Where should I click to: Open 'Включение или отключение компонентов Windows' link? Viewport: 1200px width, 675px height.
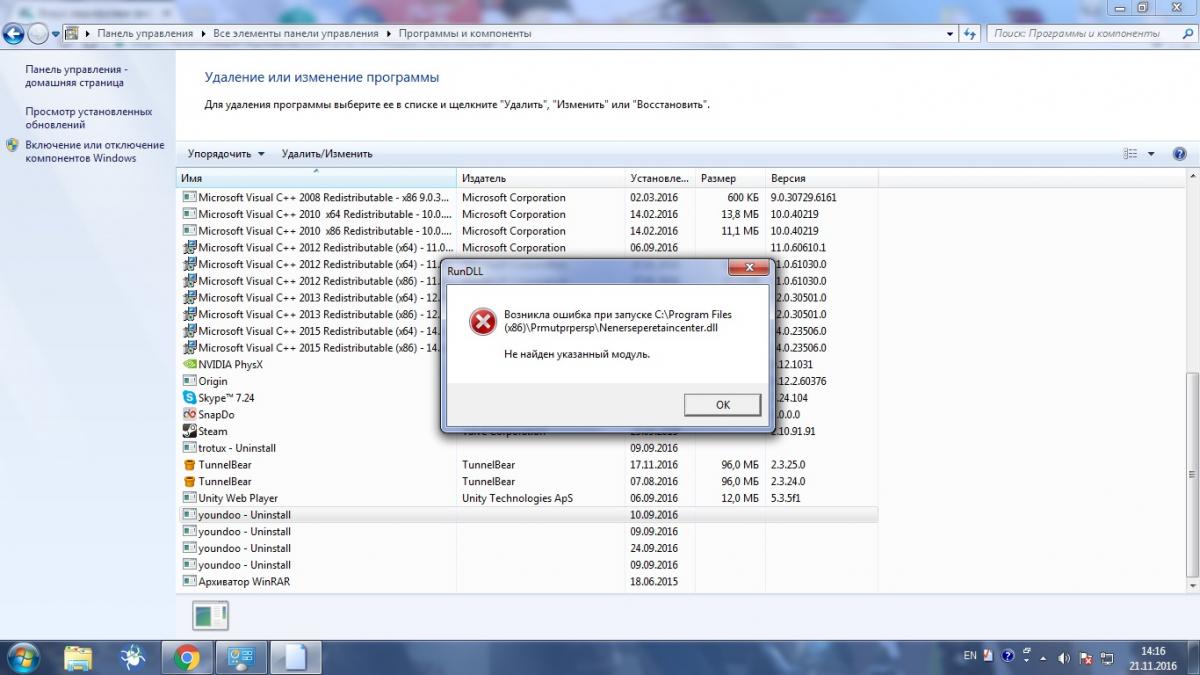[94, 151]
